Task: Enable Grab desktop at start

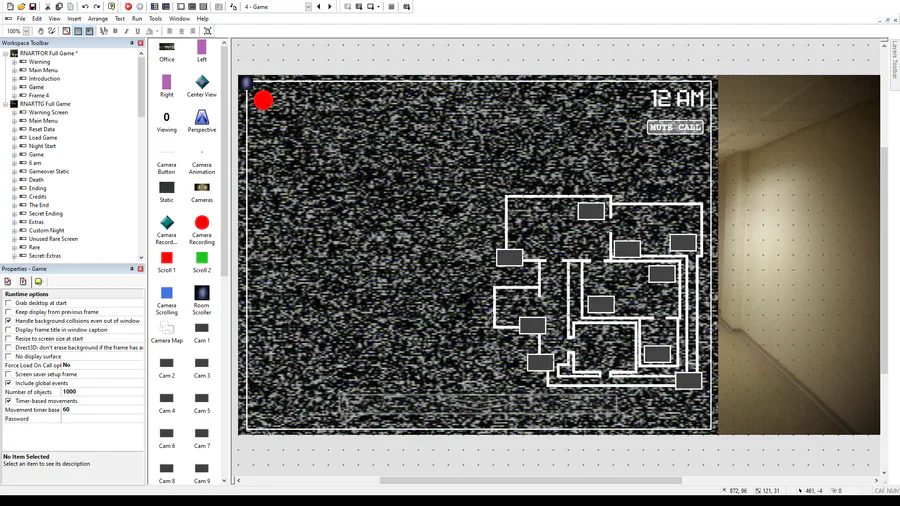Action: point(8,303)
